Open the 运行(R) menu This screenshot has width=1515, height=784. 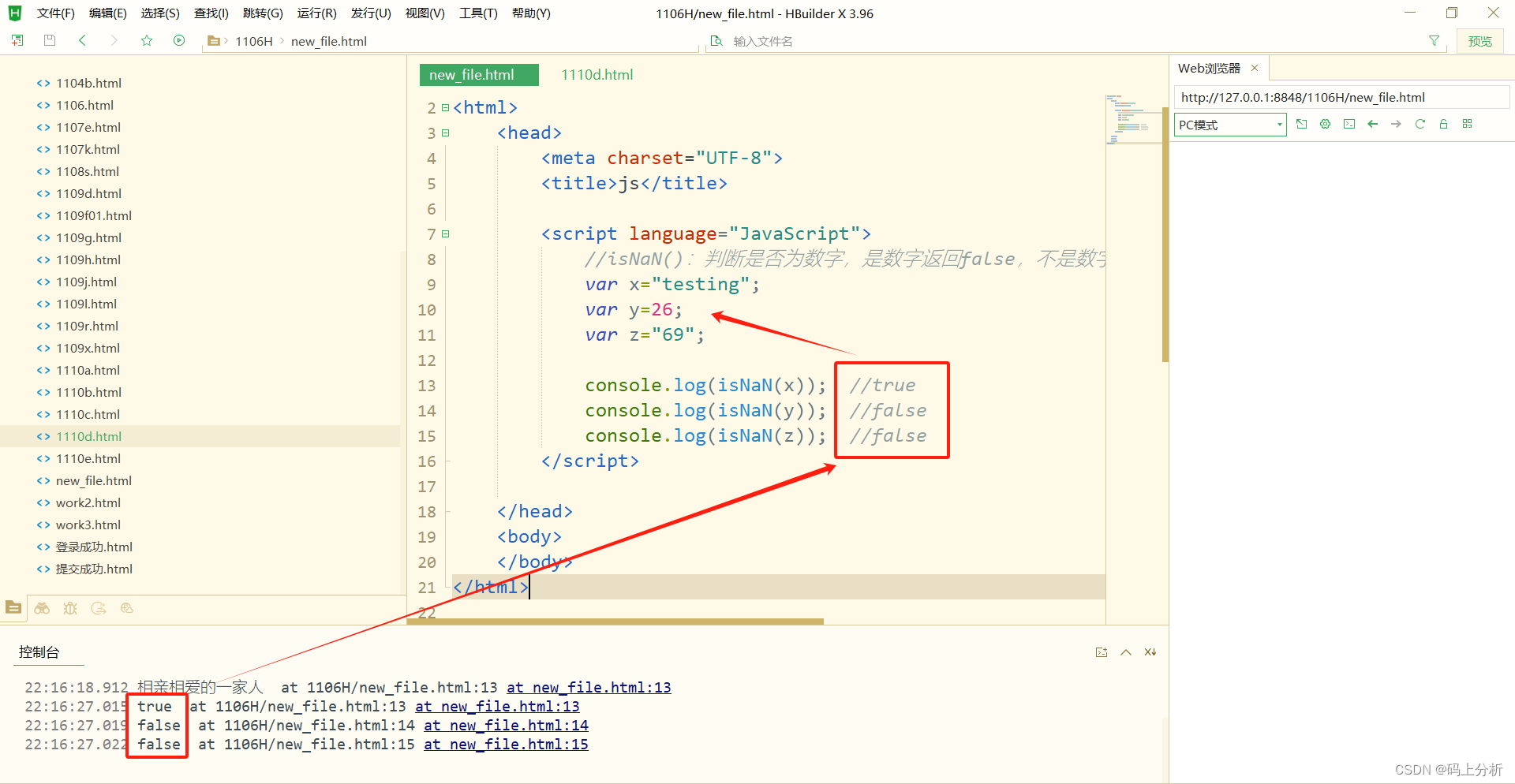(316, 13)
